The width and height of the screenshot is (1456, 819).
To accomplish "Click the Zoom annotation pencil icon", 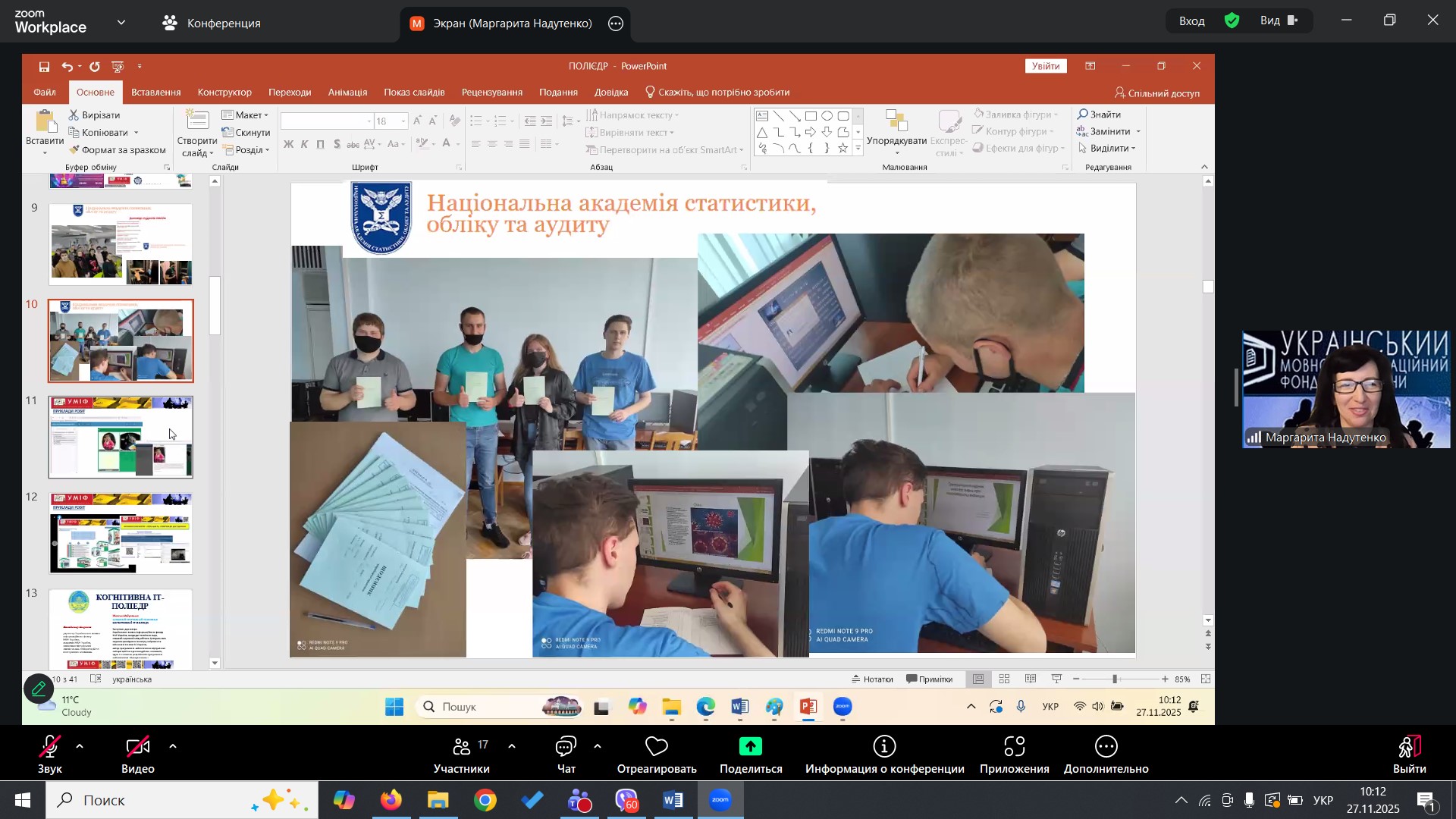I will tap(39, 689).
